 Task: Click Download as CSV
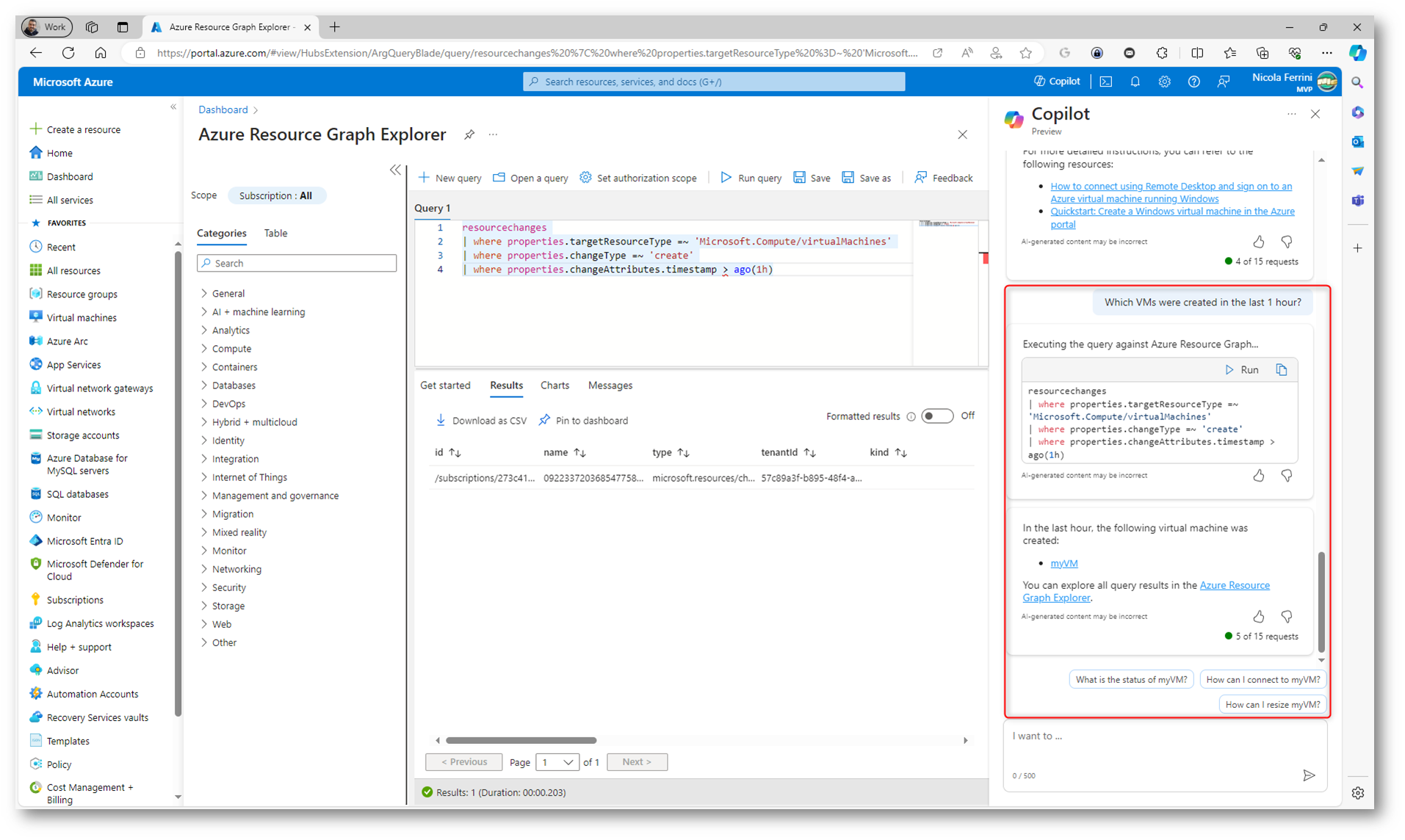tap(481, 421)
